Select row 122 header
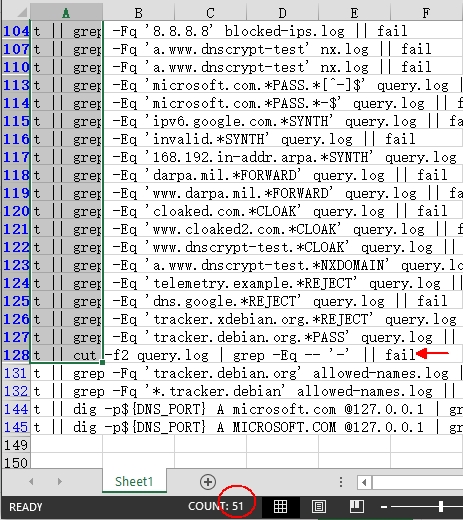The width and height of the screenshot is (463, 520). point(16,247)
